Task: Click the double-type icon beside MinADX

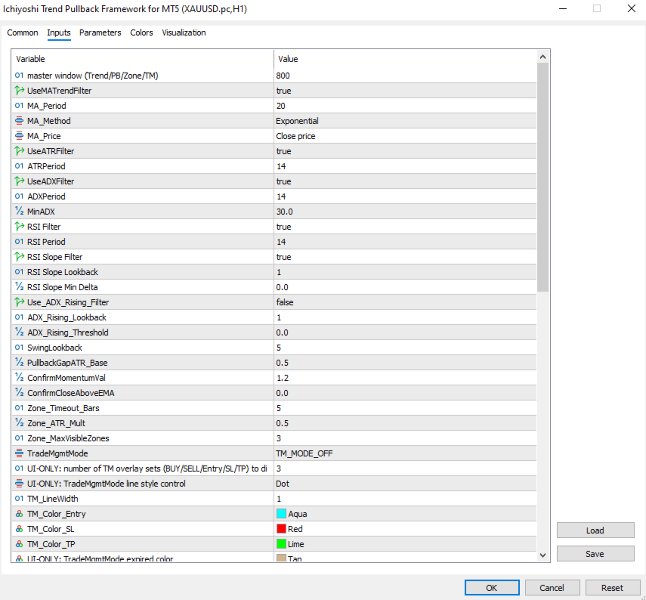Action: [19, 211]
